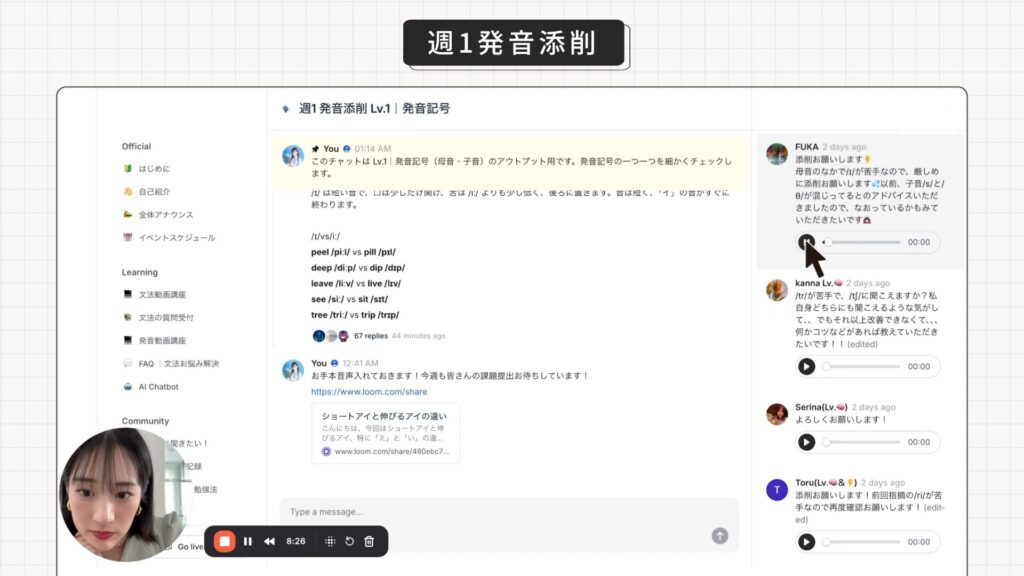Open the loom.com/share hyperlink
This screenshot has width=1024, height=576.
click(x=369, y=392)
